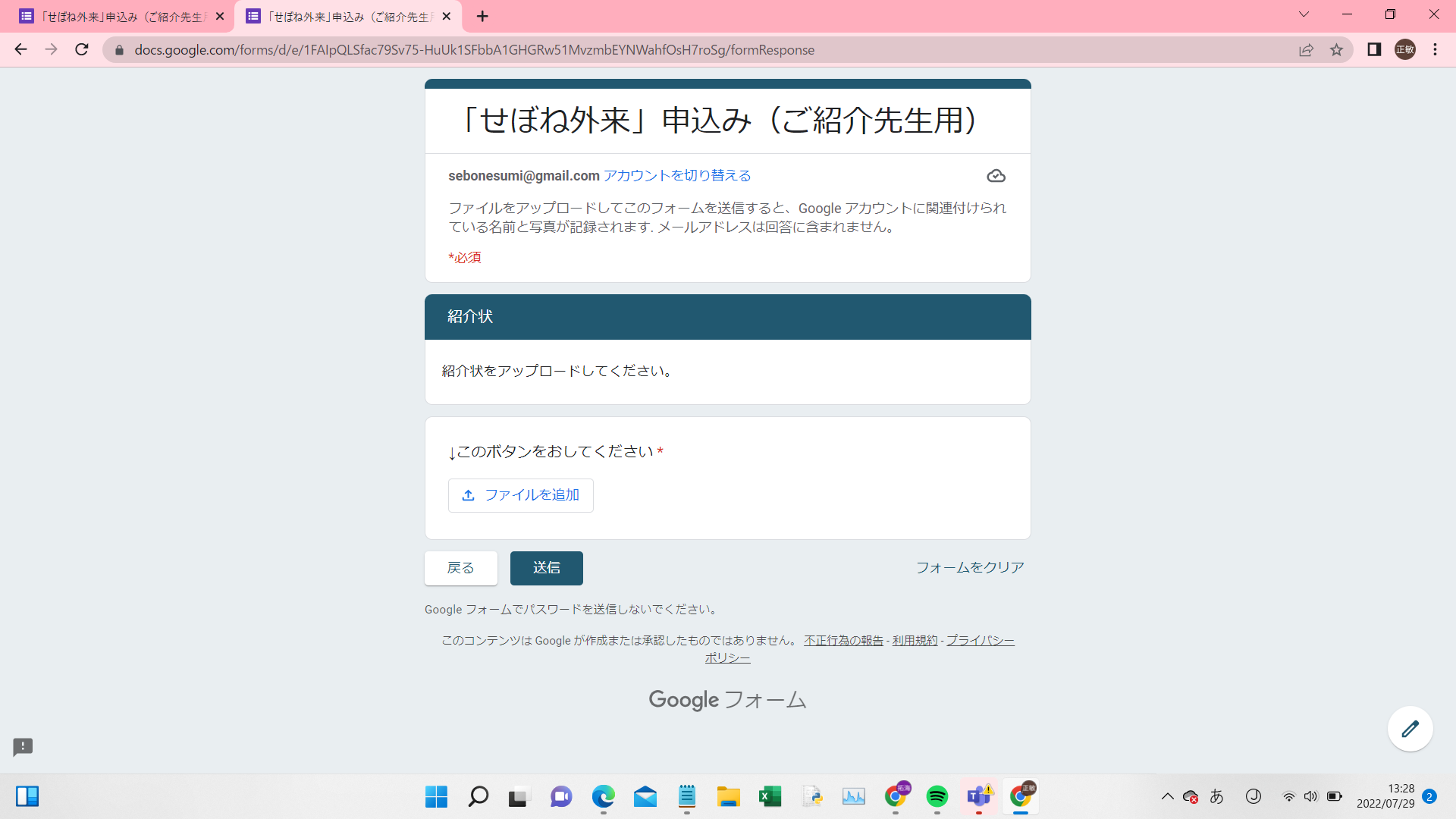Click the 戻る button
The width and height of the screenshot is (1456, 819).
461,568
